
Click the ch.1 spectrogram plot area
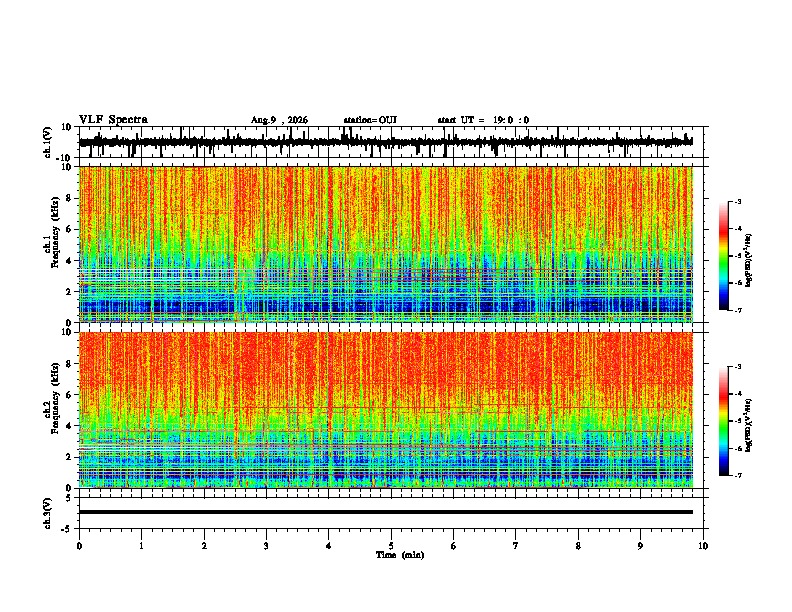tap(386, 244)
